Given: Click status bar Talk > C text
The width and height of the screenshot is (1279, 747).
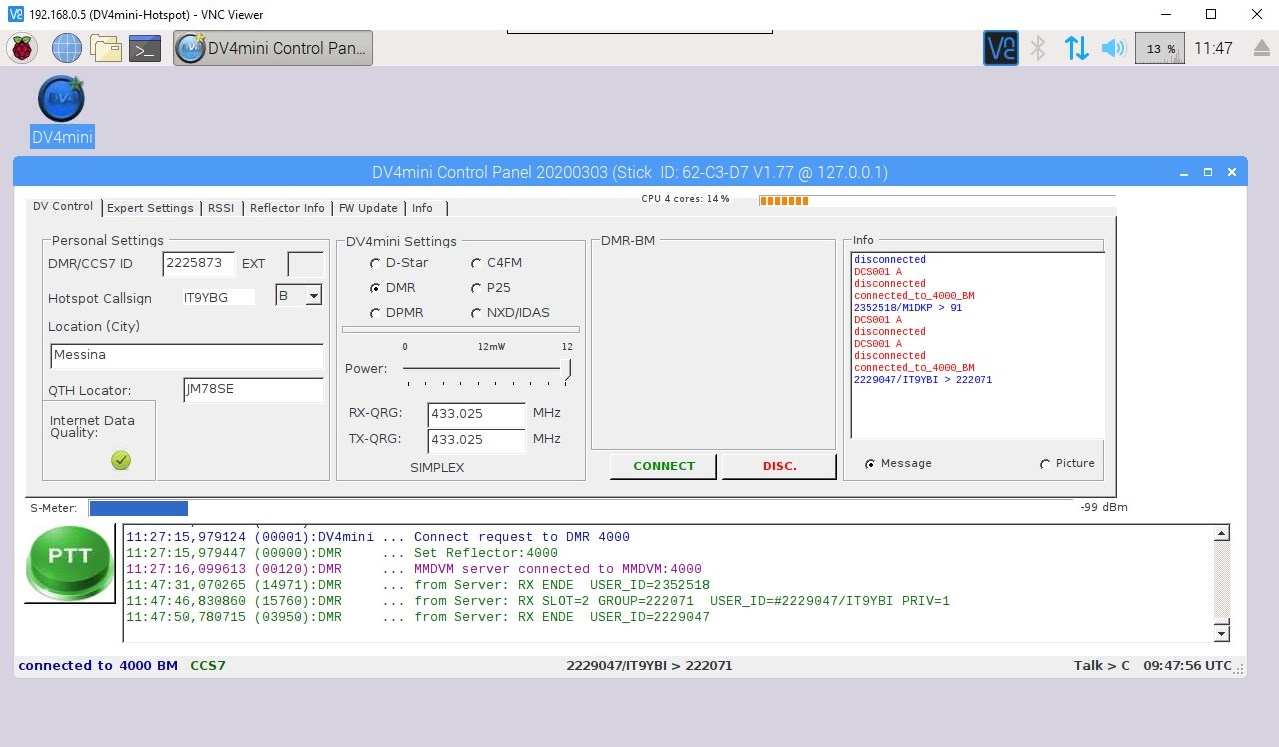Looking at the screenshot, I should (1102, 666).
